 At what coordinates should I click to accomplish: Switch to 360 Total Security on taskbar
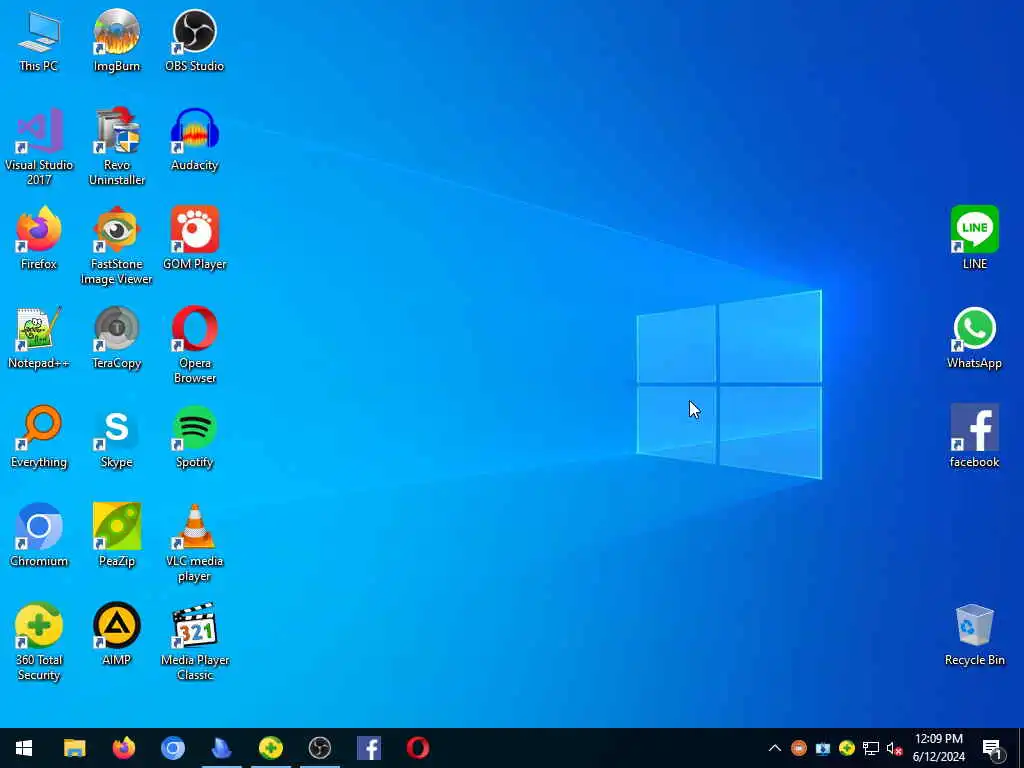coord(270,748)
